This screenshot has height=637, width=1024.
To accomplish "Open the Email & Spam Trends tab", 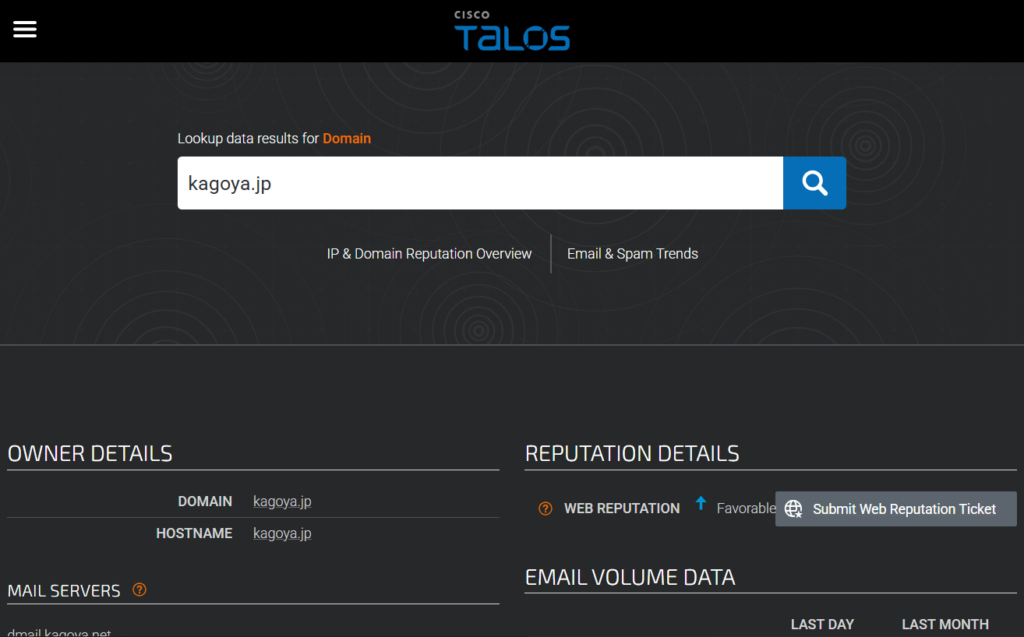I will click(632, 254).
